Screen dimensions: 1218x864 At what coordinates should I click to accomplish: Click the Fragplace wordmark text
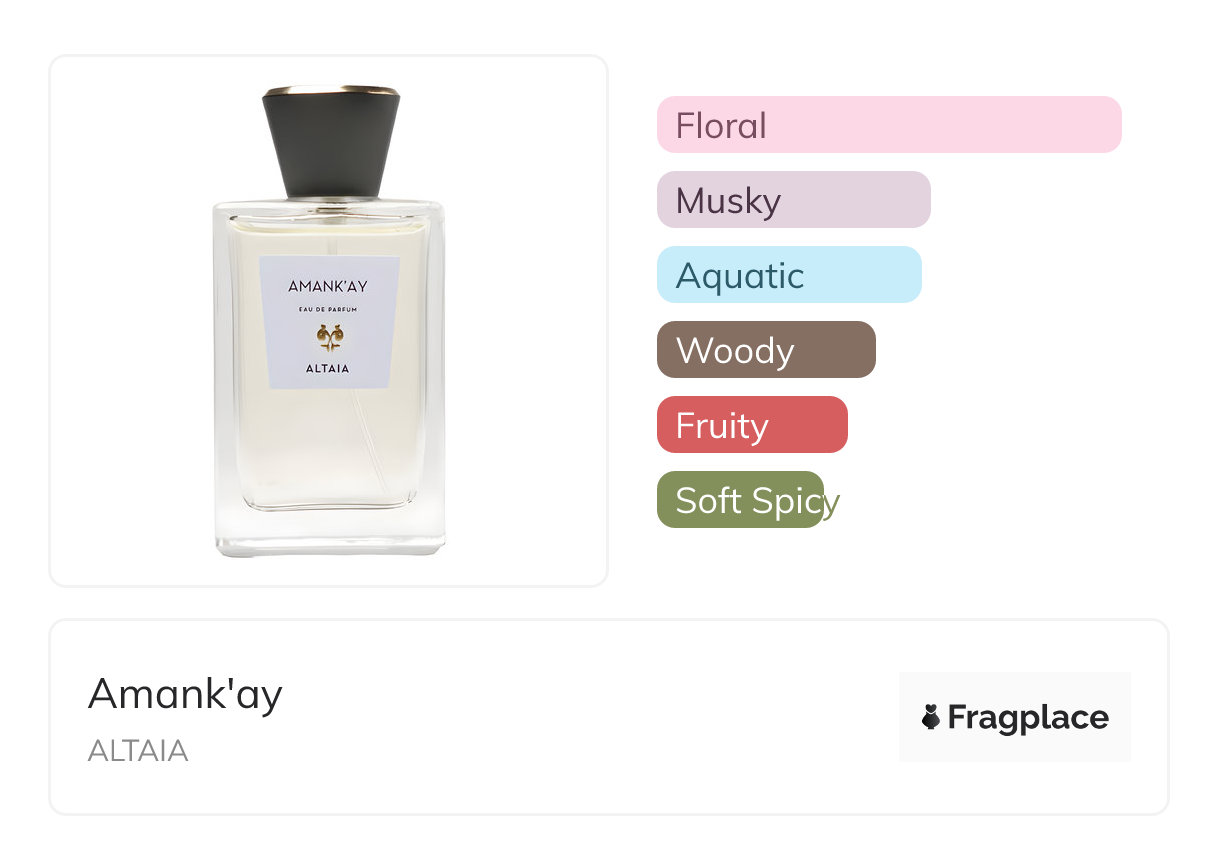(1028, 718)
